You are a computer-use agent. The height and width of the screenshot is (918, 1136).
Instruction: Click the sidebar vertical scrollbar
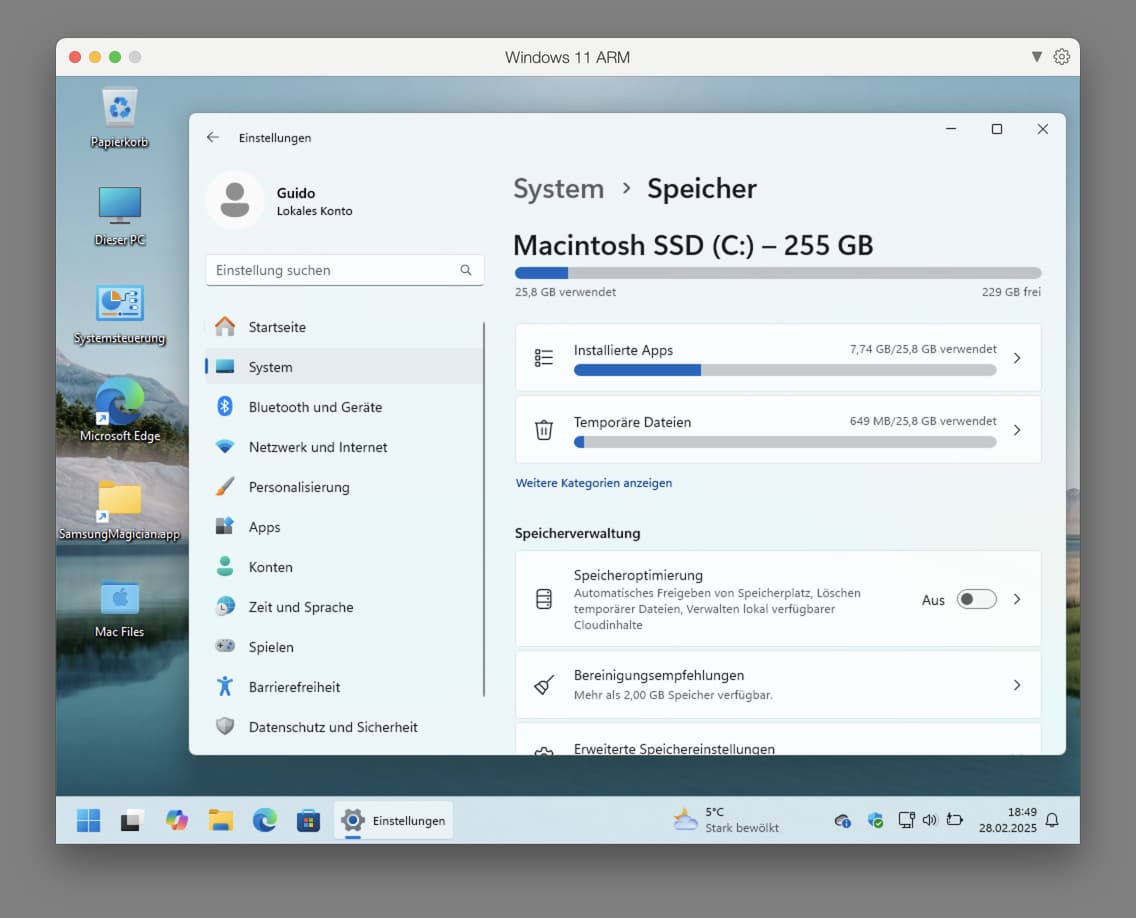pos(484,509)
